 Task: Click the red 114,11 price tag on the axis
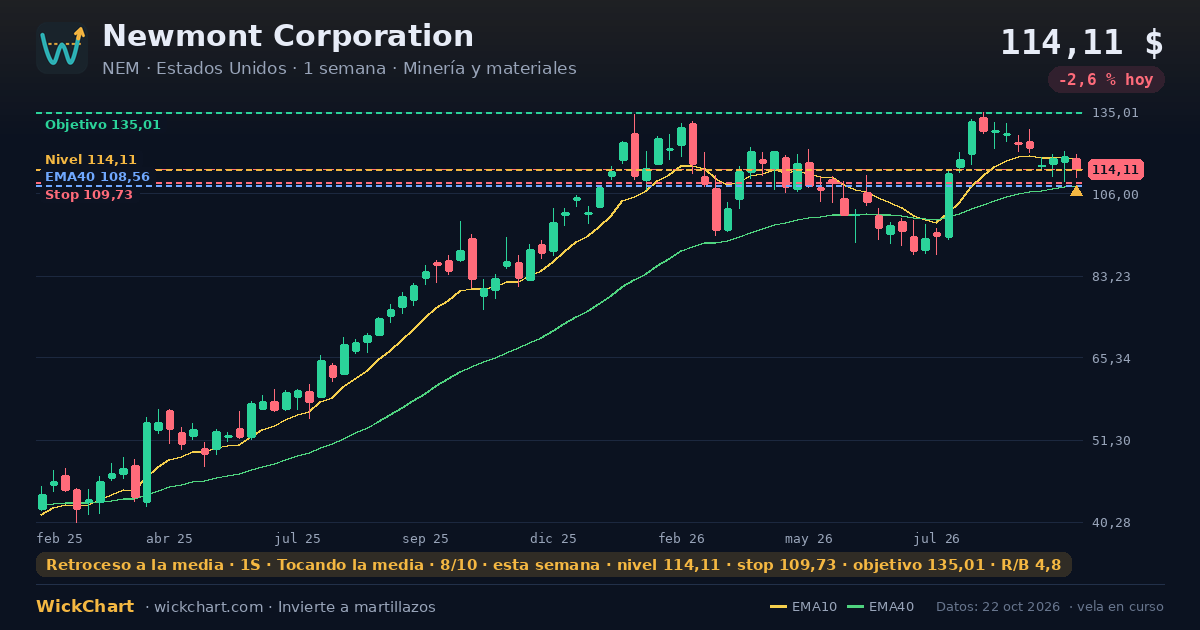[x=1116, y=170]
